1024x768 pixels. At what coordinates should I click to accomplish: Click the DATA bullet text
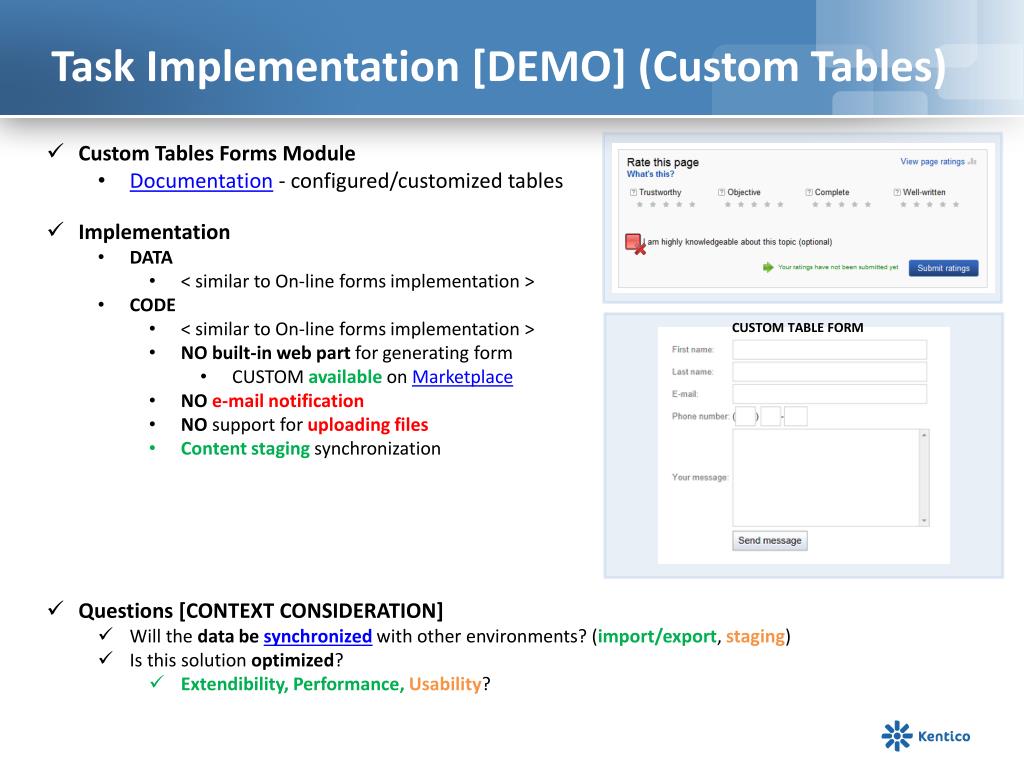tap(151, 257)
